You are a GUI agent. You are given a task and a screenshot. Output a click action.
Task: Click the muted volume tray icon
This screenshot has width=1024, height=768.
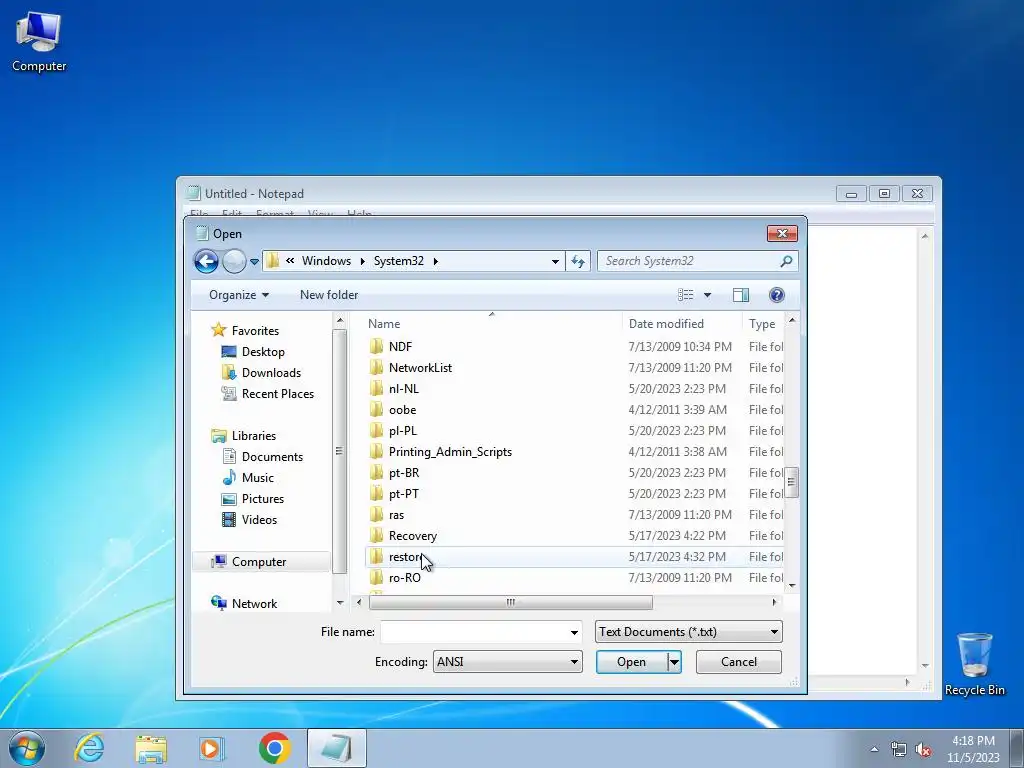pos(922,750)
